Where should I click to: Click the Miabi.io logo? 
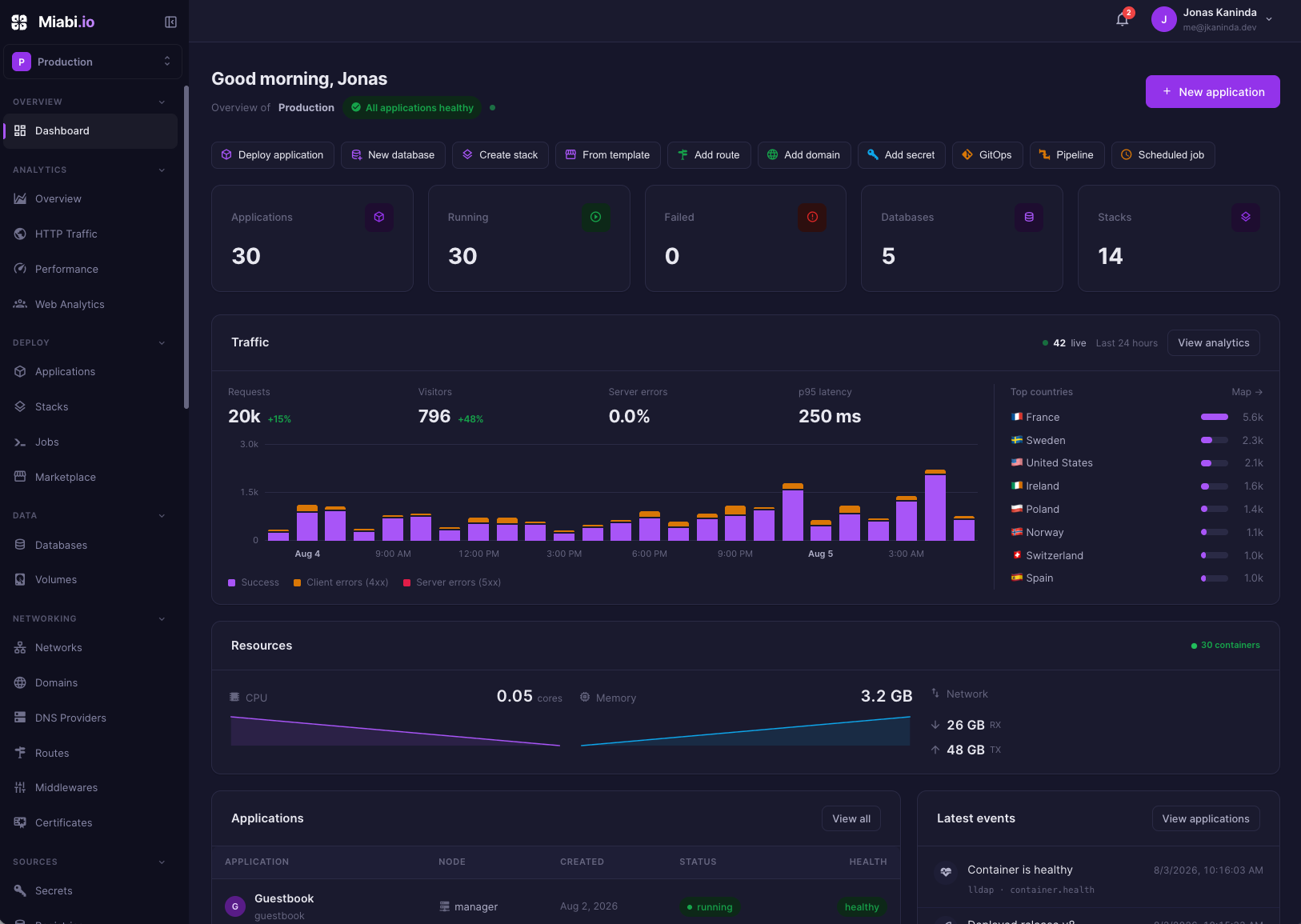[53, 22]
